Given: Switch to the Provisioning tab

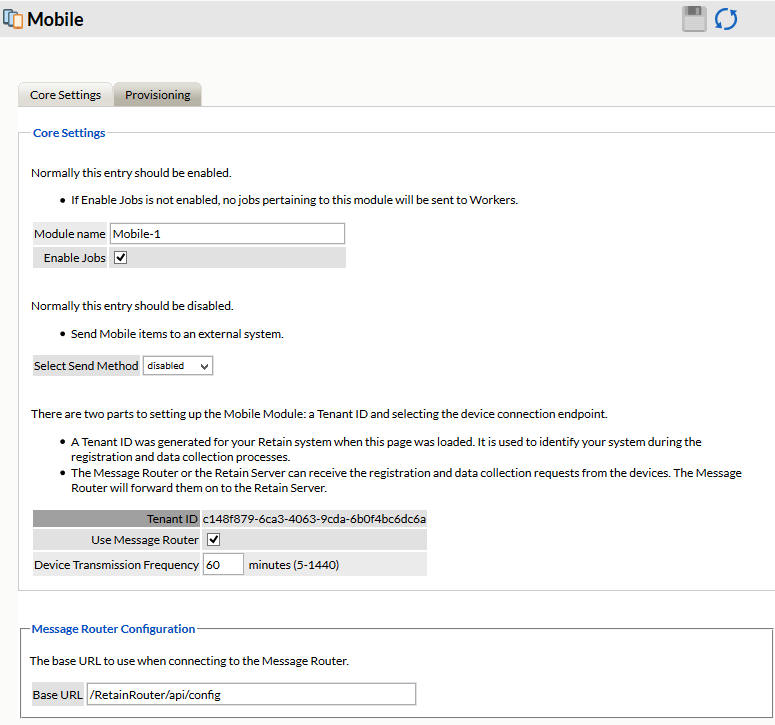Looking at the screenshot, I should (x=157, y=95).
